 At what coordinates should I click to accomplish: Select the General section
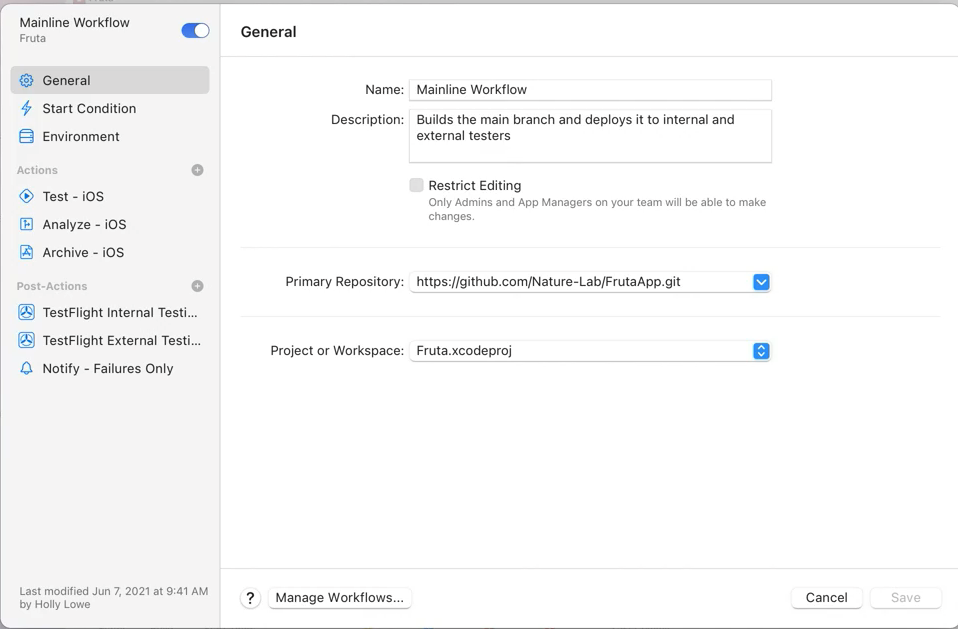click(x=110, y=81)
